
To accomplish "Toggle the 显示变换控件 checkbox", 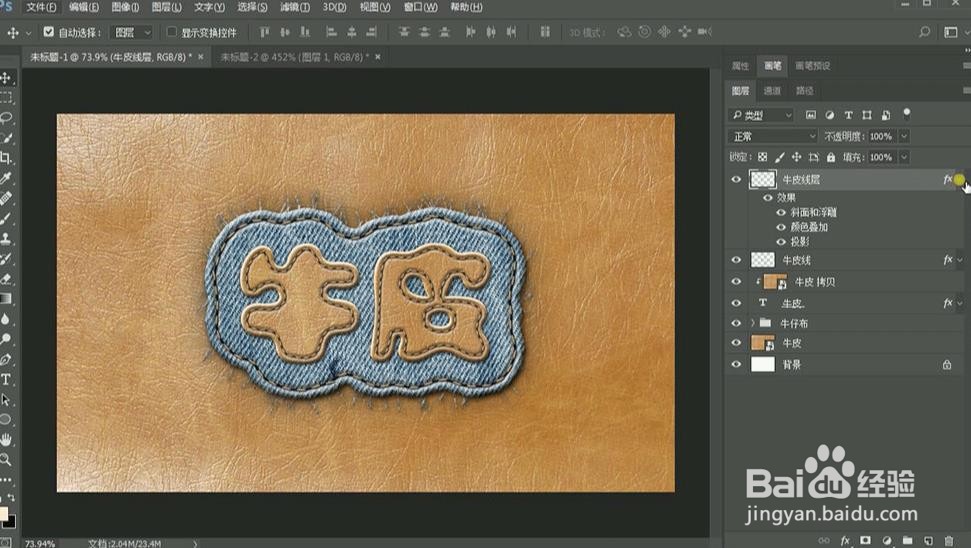I will coord(172,32).
